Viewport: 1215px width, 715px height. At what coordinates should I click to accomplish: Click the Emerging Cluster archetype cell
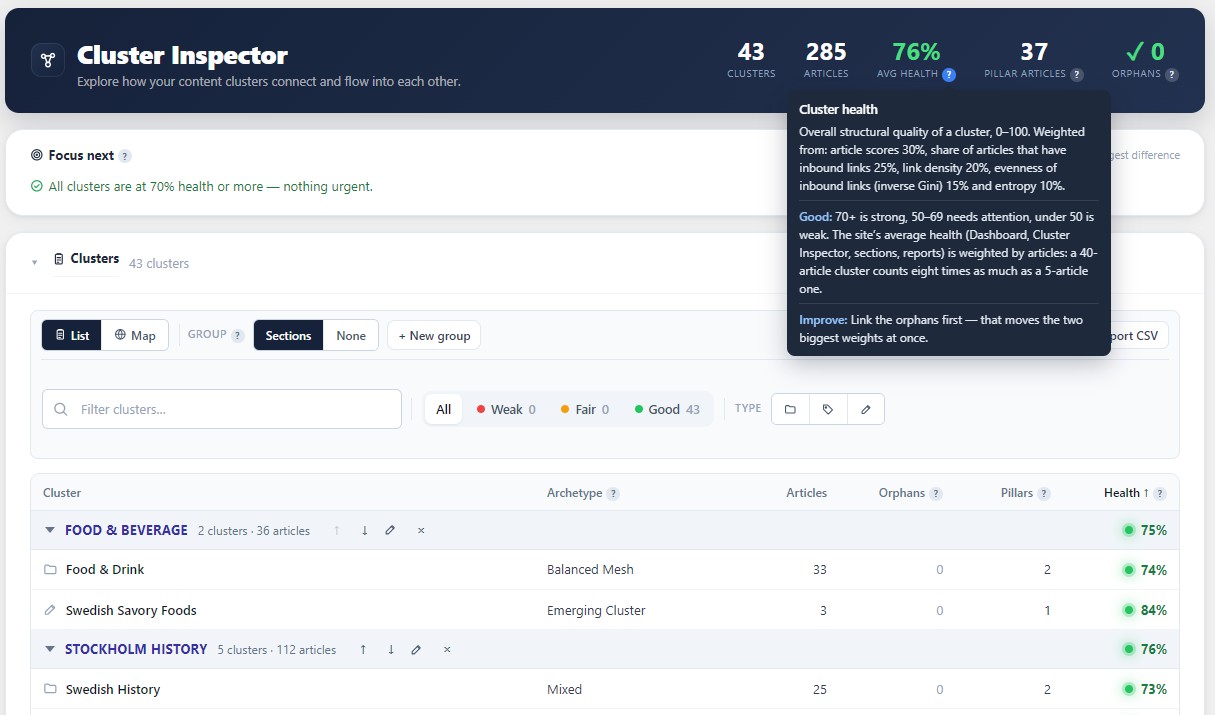pyautogui.click(x=596, y=610)
